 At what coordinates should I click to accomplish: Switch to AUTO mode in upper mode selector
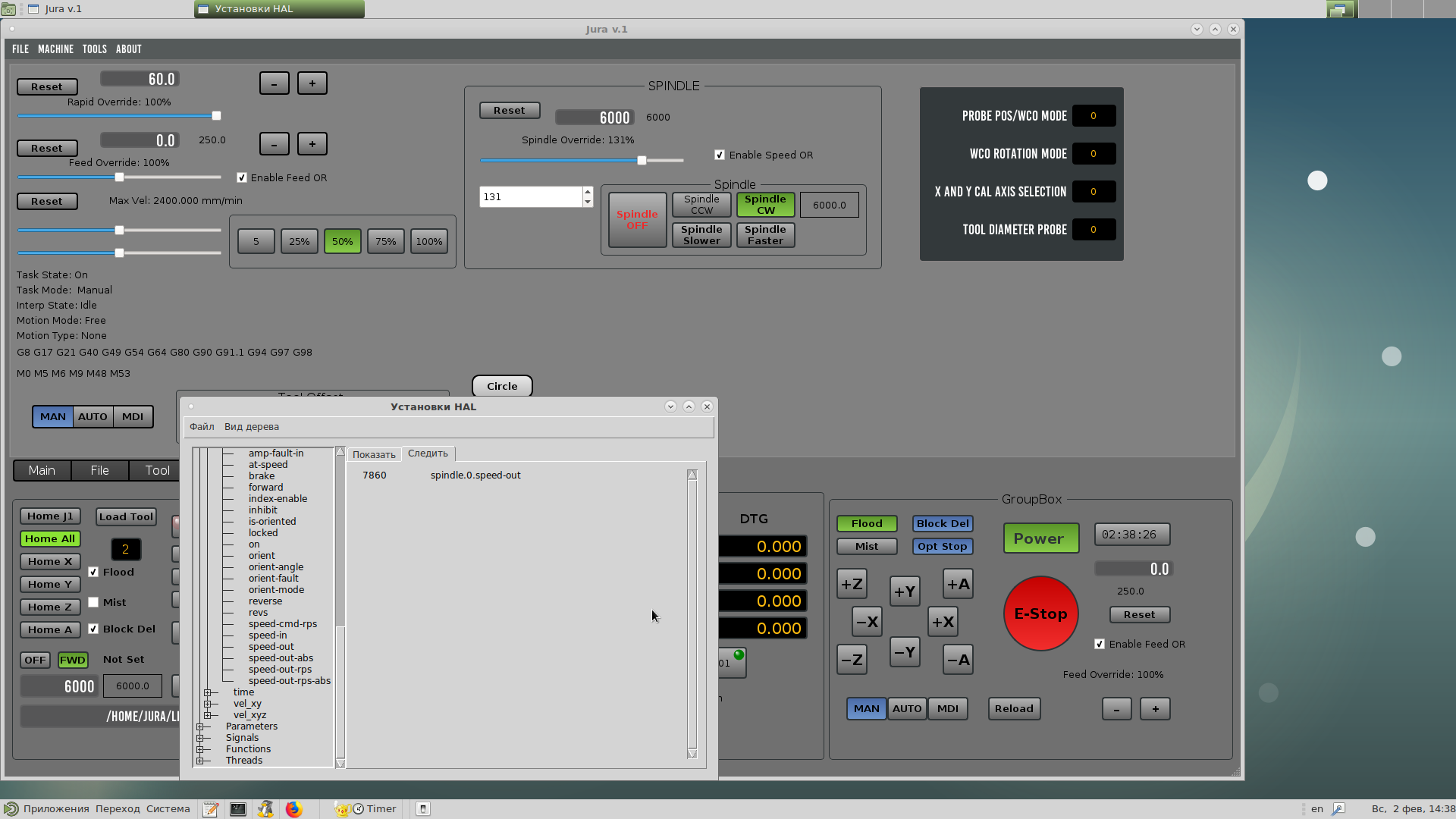click(93, 417)
